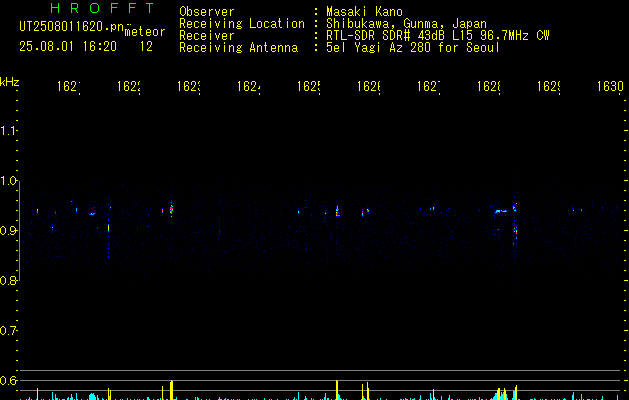Click the 0.6 frequency axis label
This screenshot has height=400, width=629.
(x=8, y=380)
